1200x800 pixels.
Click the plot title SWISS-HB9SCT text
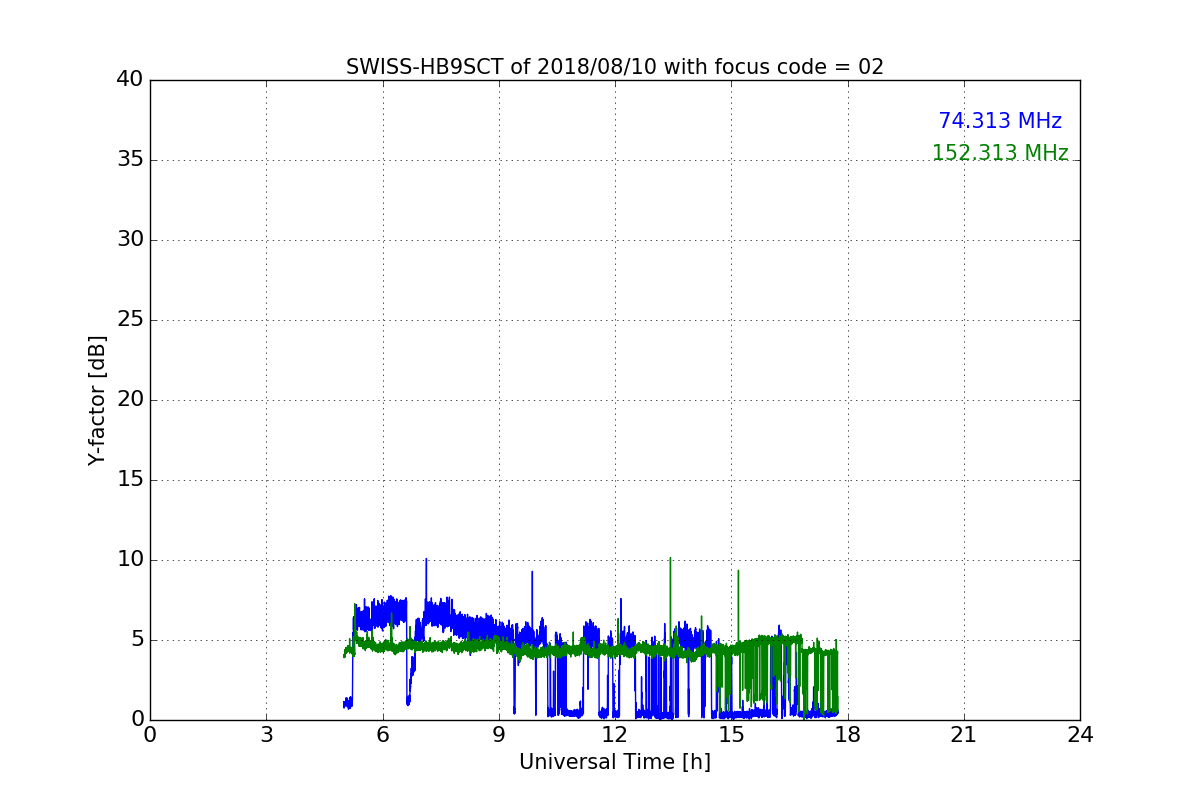[x=615, y=67]
